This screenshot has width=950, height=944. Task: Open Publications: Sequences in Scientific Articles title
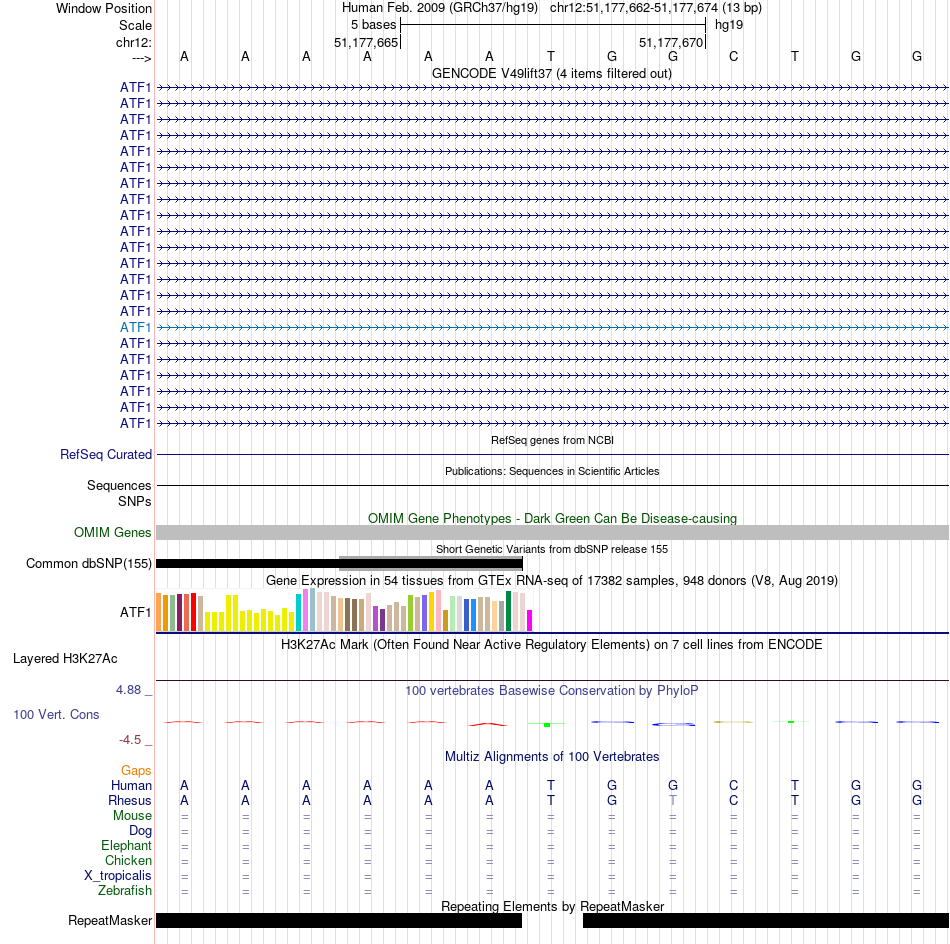click(x=552, y=471)
